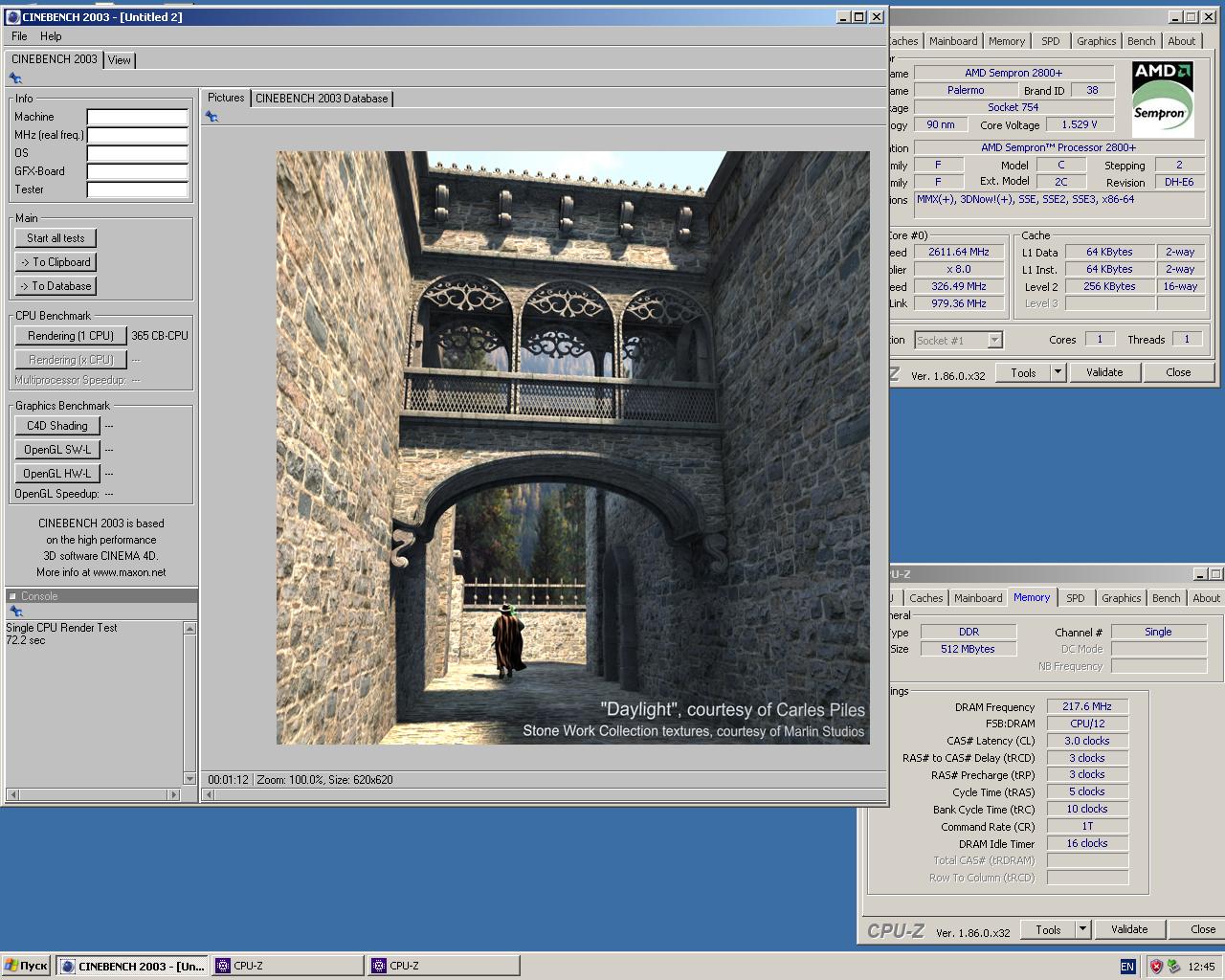This screenshot has height=980, width=1225.
Task: Click the To Database button
Action: tap(56, 286)
